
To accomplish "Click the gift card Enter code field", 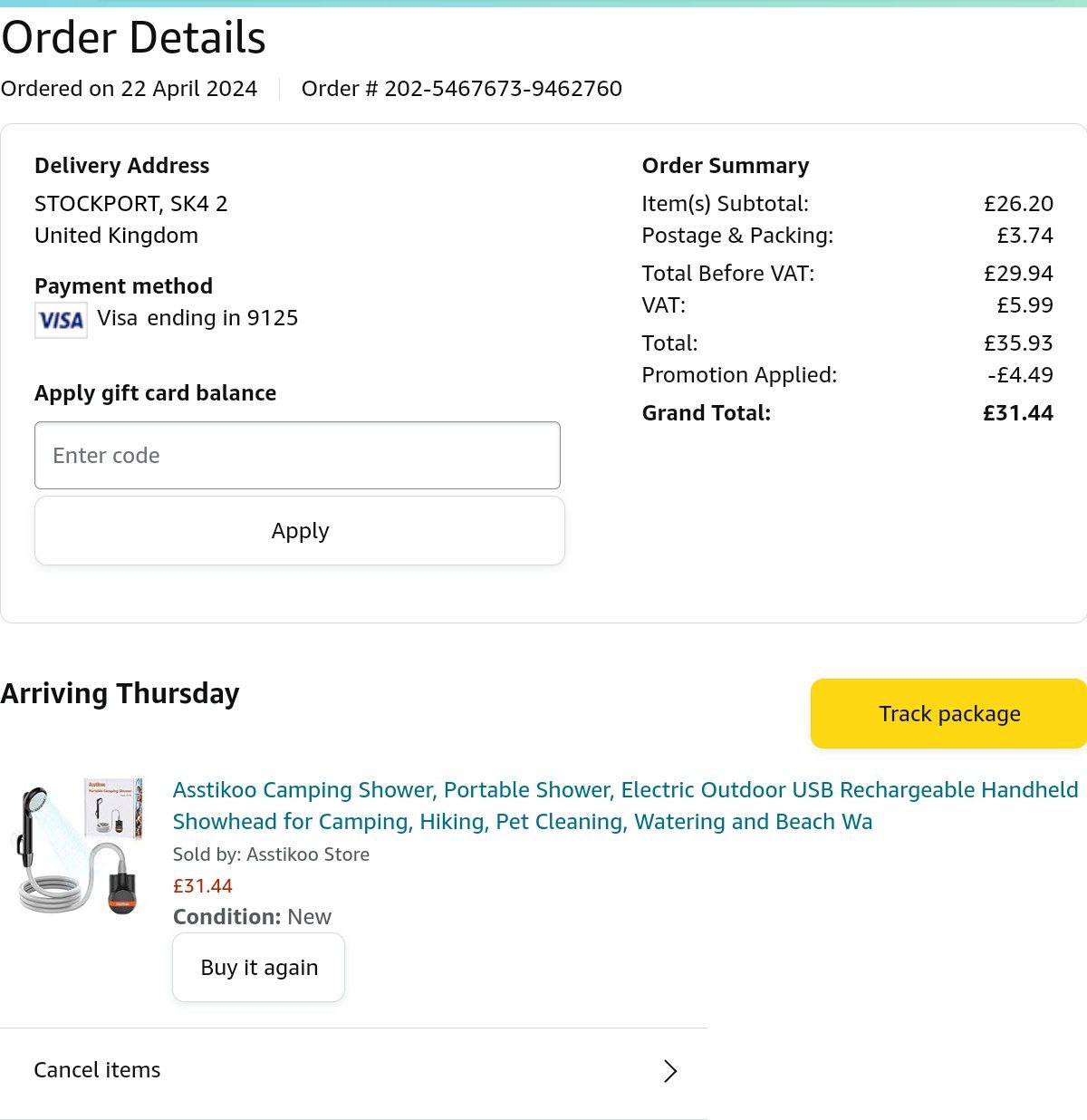I will pos(297,455).
